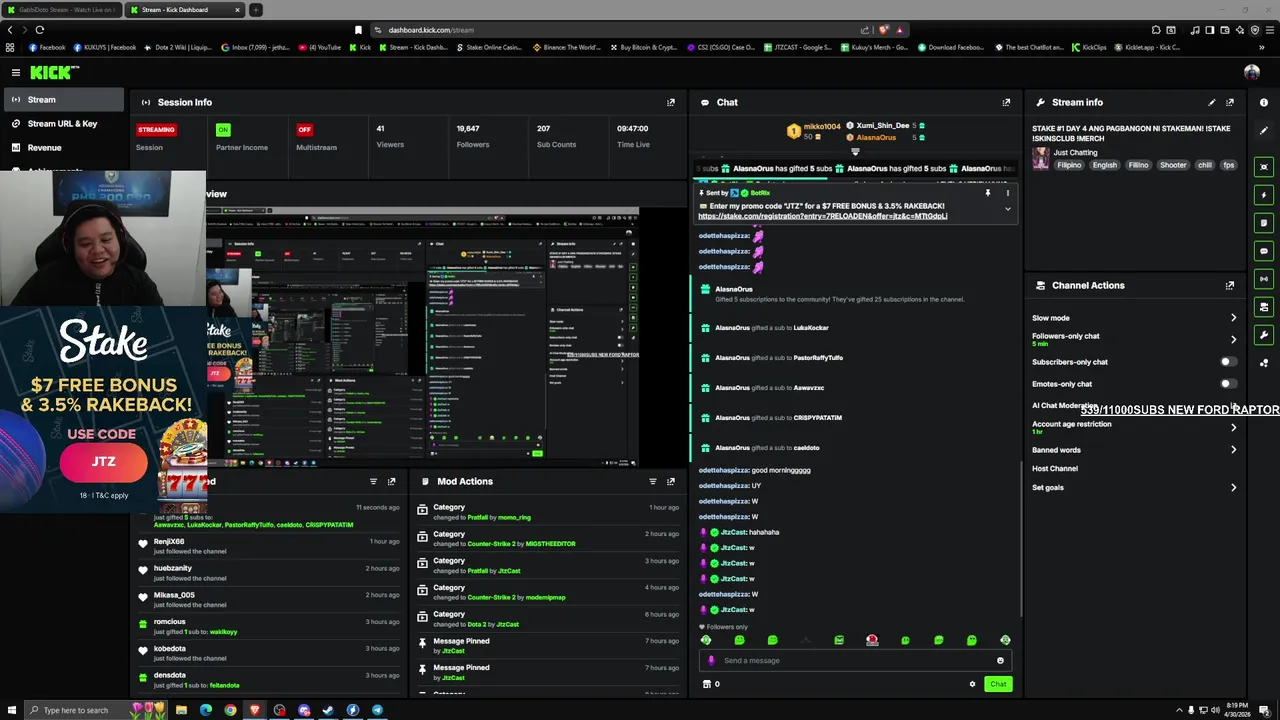Reload the page in browser
The height and width of the screenshot is (720, 1280).
click(x=39, y=30)
